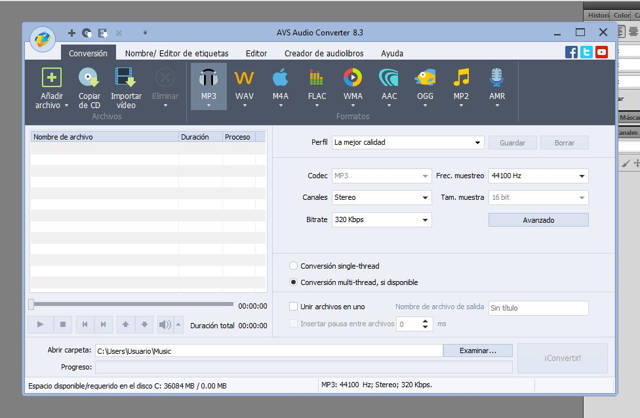Click the ¡Convertir! button
This screenshot has width=640, height=418.
pyautogui.click(x=562, y=358)
